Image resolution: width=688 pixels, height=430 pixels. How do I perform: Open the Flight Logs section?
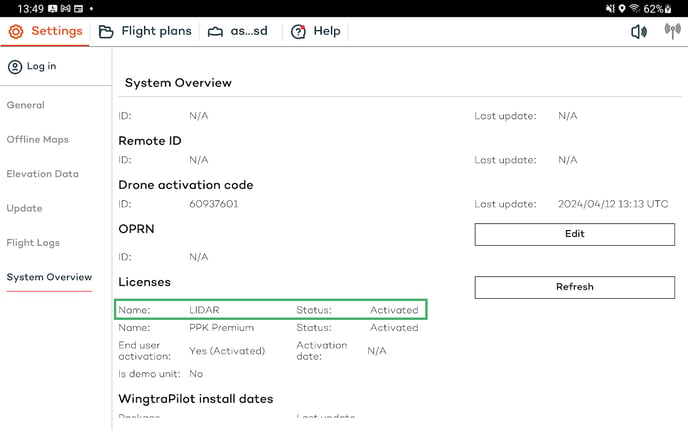33,243
